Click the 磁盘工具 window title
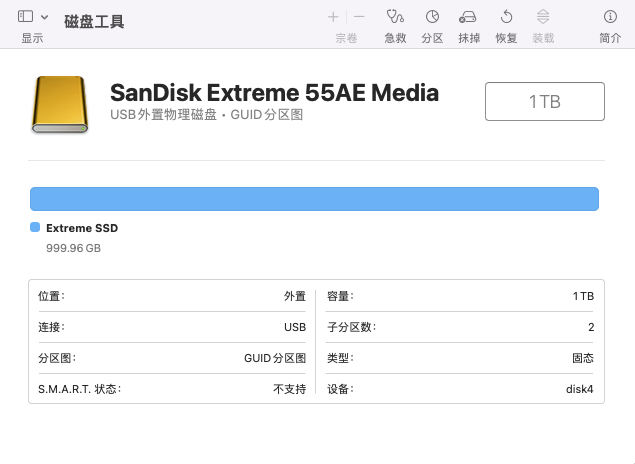This screenshot has width=635, height=464. [95, 19]
